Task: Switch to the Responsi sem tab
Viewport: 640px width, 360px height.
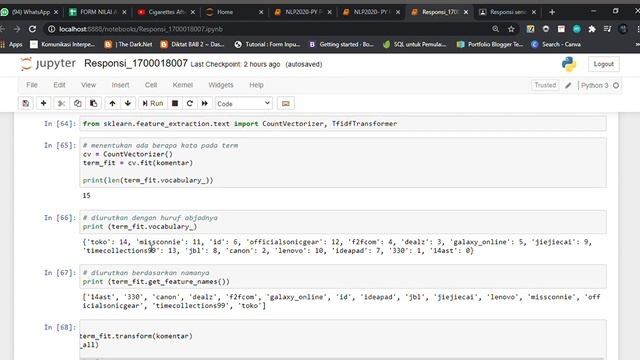Action: pos(507,12)
